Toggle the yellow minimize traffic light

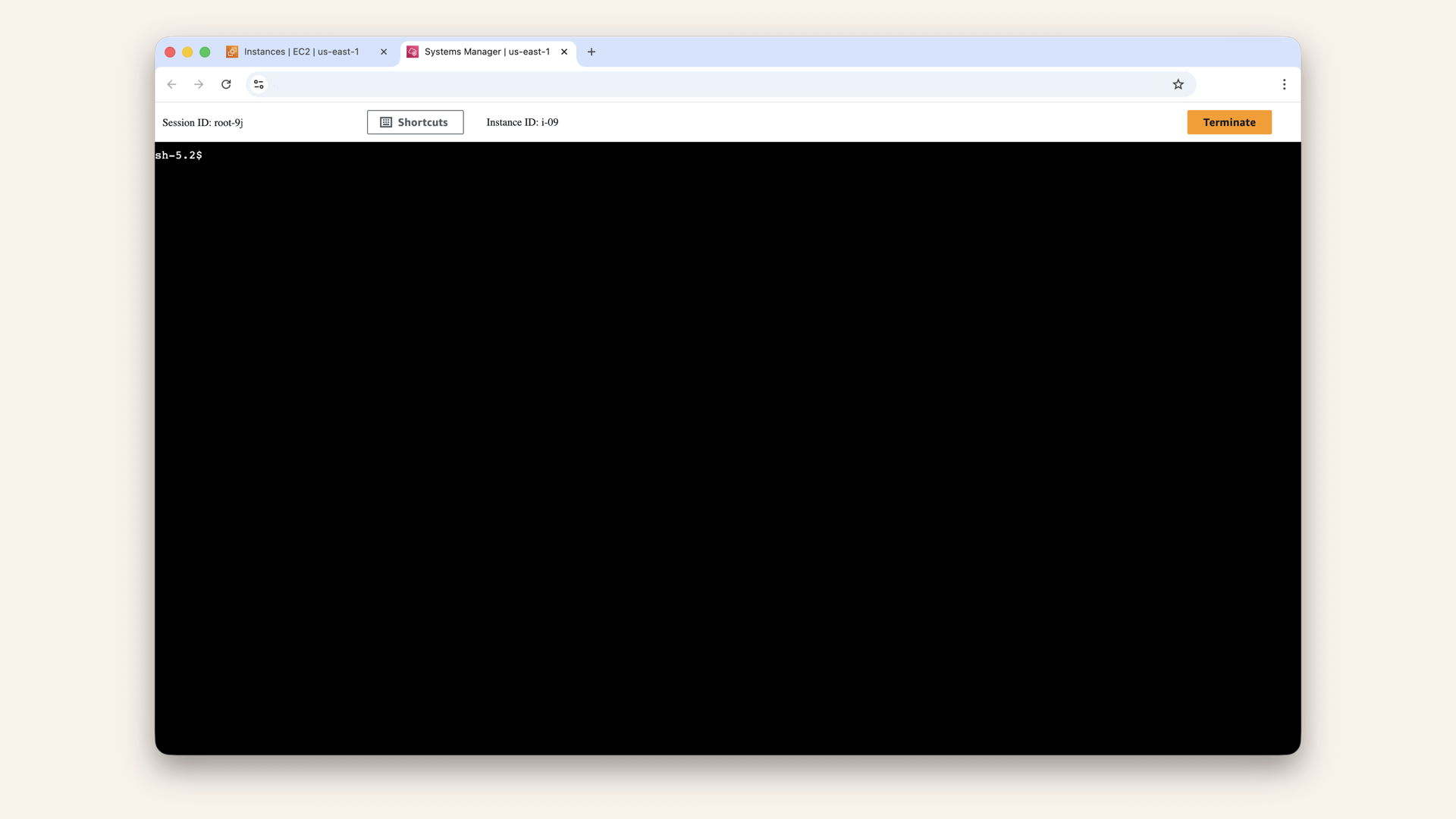pos(187,52)
